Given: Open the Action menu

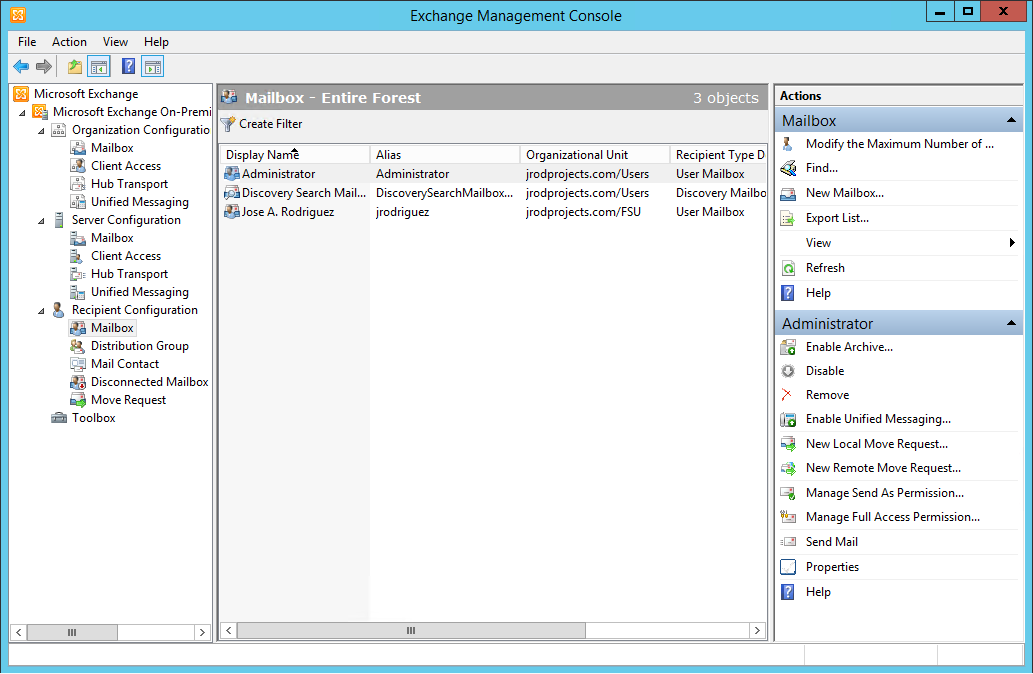Looking at the screenshot, I should 69,42.
